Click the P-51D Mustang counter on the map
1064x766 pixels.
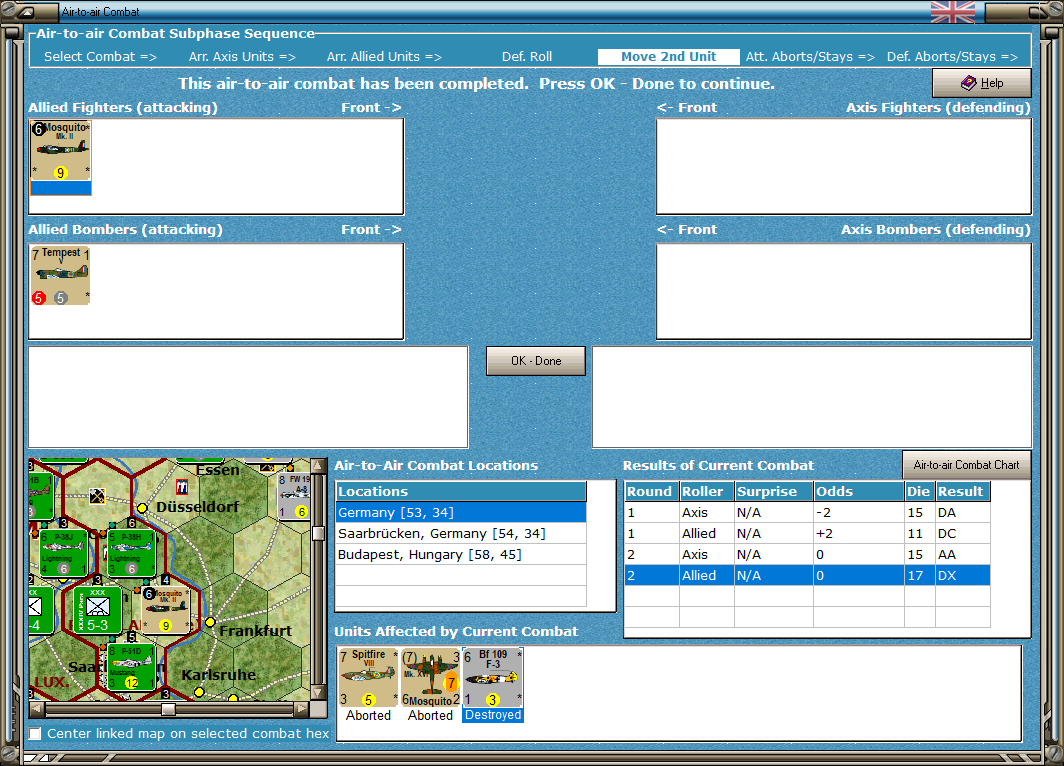point(131,667)
